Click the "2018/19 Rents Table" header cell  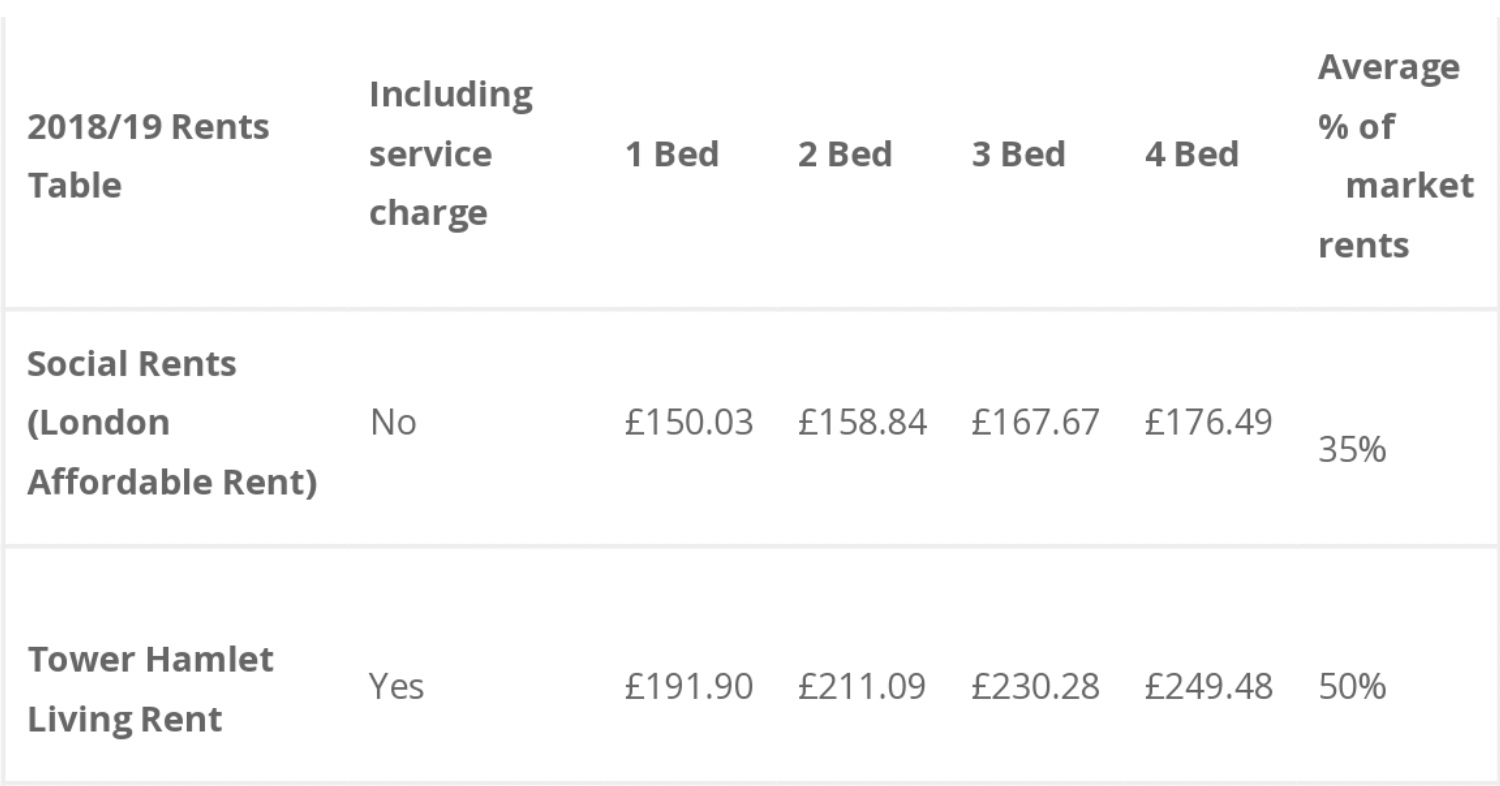click(x=148, y=156)
